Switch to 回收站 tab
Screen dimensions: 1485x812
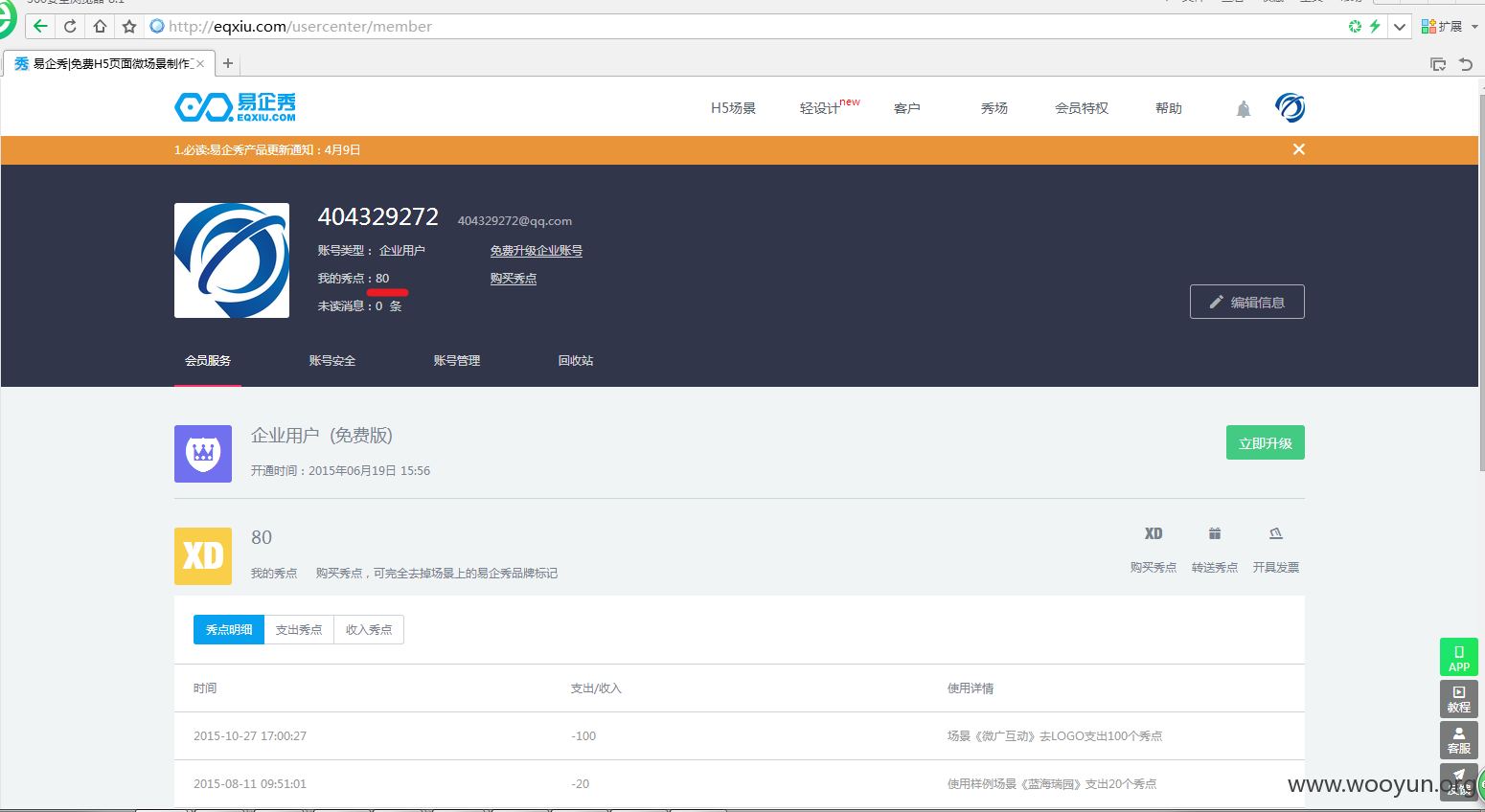pyautogui.click(x=576, y=361)
